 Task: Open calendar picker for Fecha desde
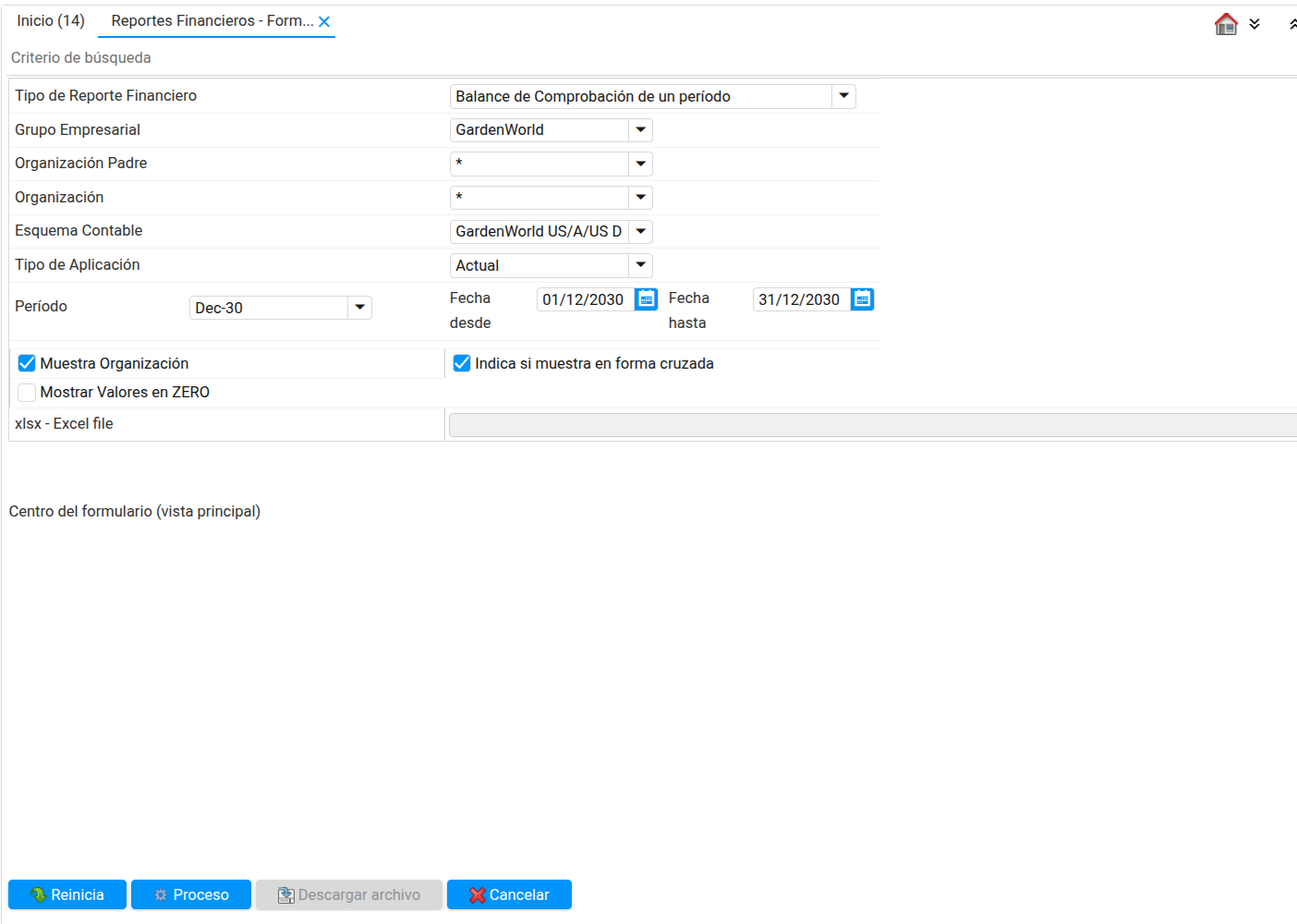(647, 299)
